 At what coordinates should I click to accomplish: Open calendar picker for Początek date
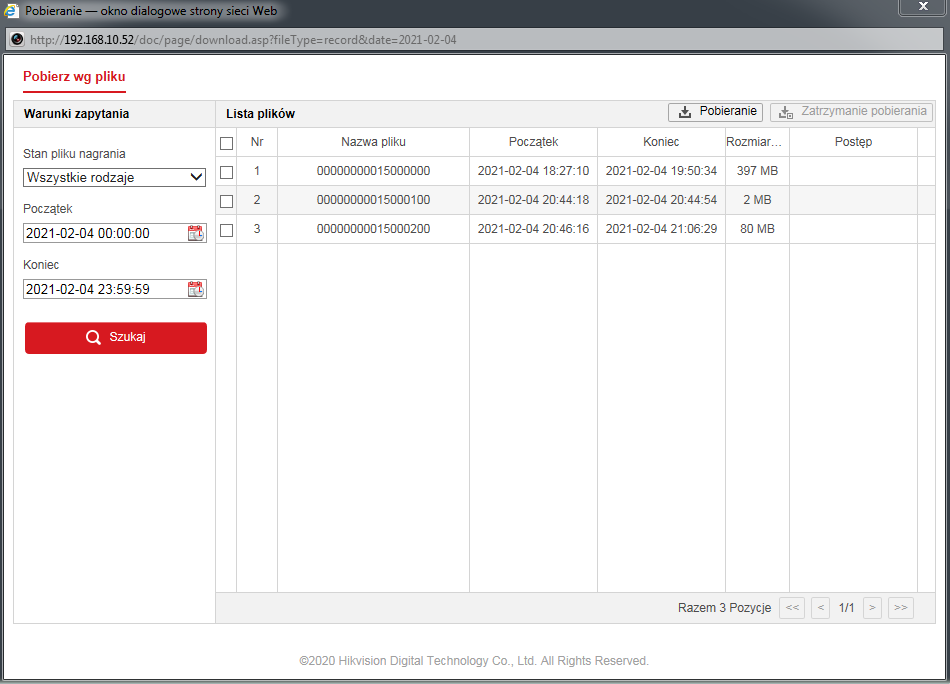tap(195, 233)
